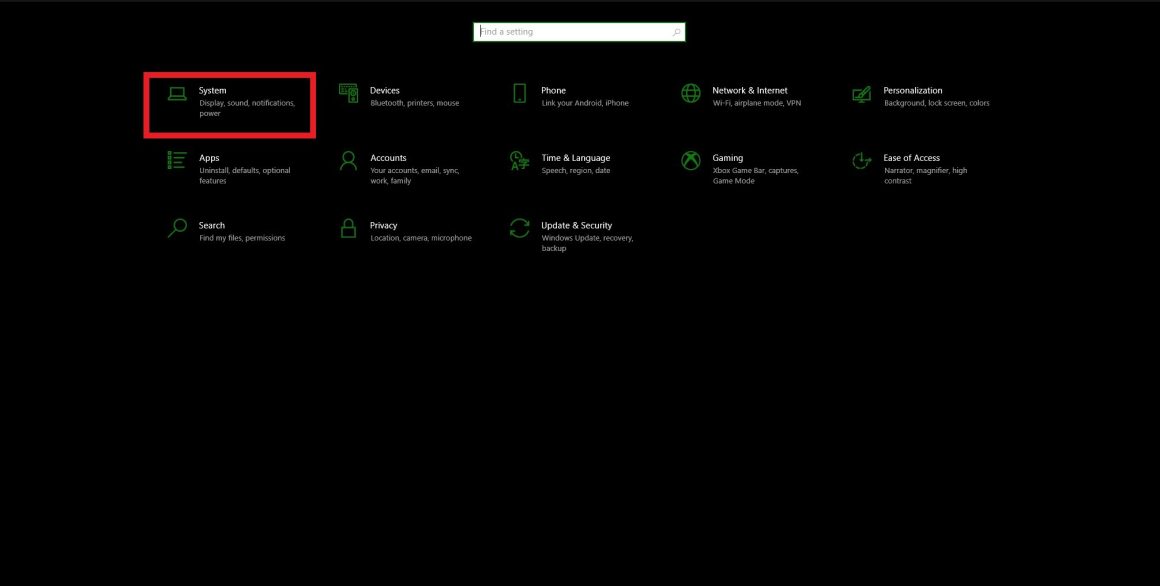Viewport: 1160px width, 586px height.
Task: Click 'Display, sound, notifications, power' text
Action: (247, 108)
